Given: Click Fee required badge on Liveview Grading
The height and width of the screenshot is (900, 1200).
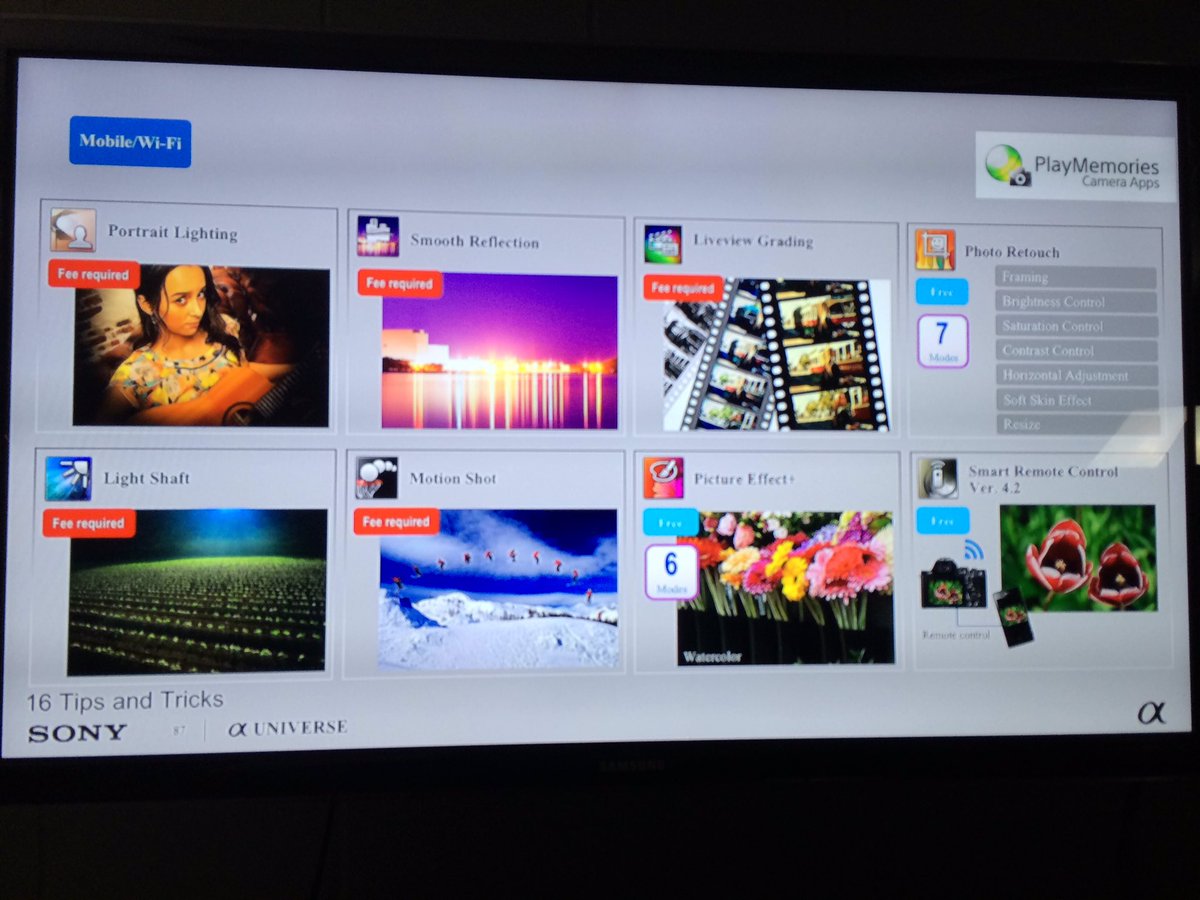Looking at the screenshot, I should pos(683,288).
